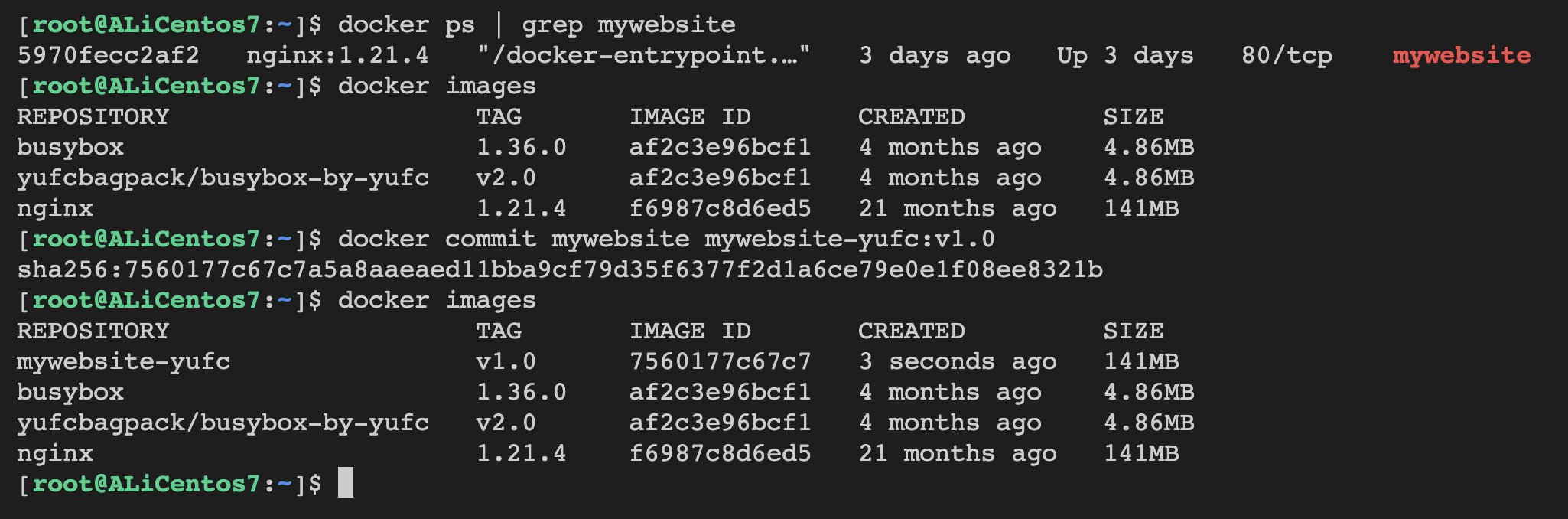The width and height of the screenshot is (1568, 519).
Task: Click the /docker-entrypoint command string
Action: (x=643, y=55)
